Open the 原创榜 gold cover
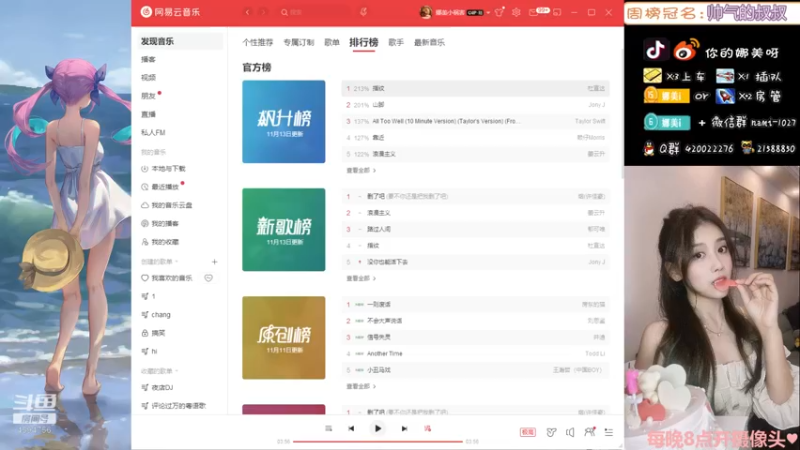800x450 pixels. pyautogui.click(x=284, y=338)
